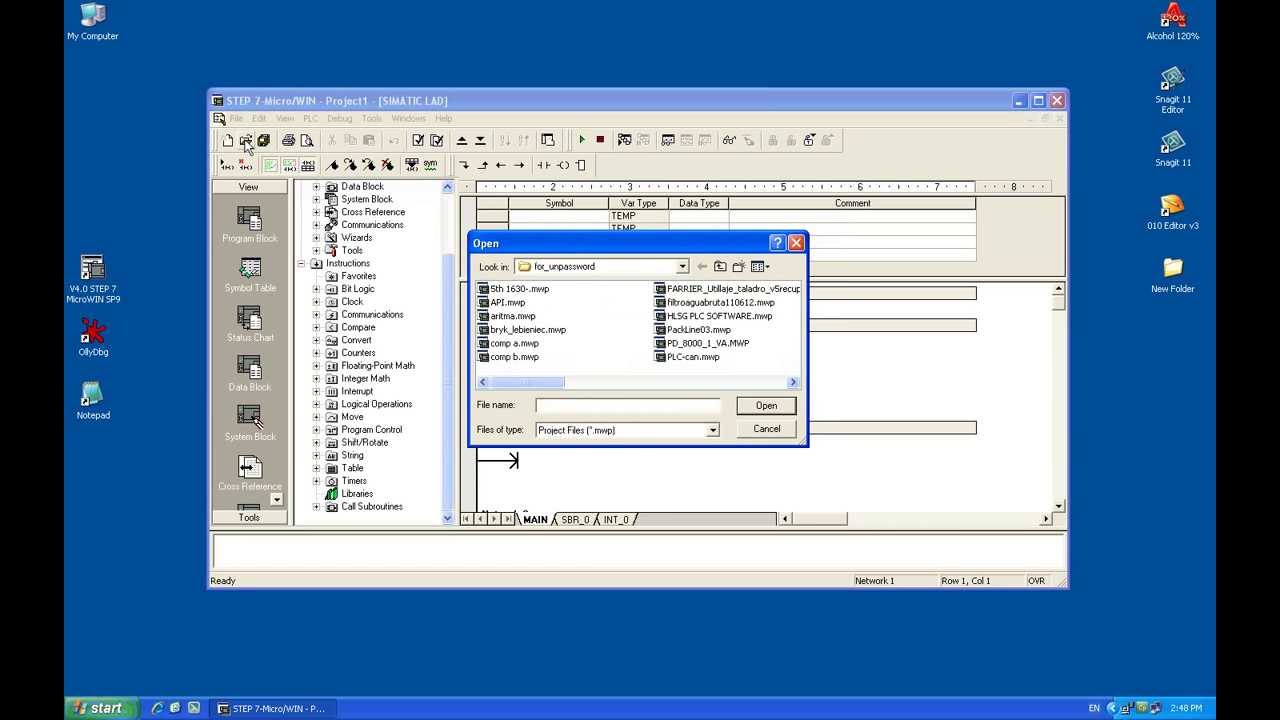Expand the Communications node under Instructions

(x=317, y=315)
